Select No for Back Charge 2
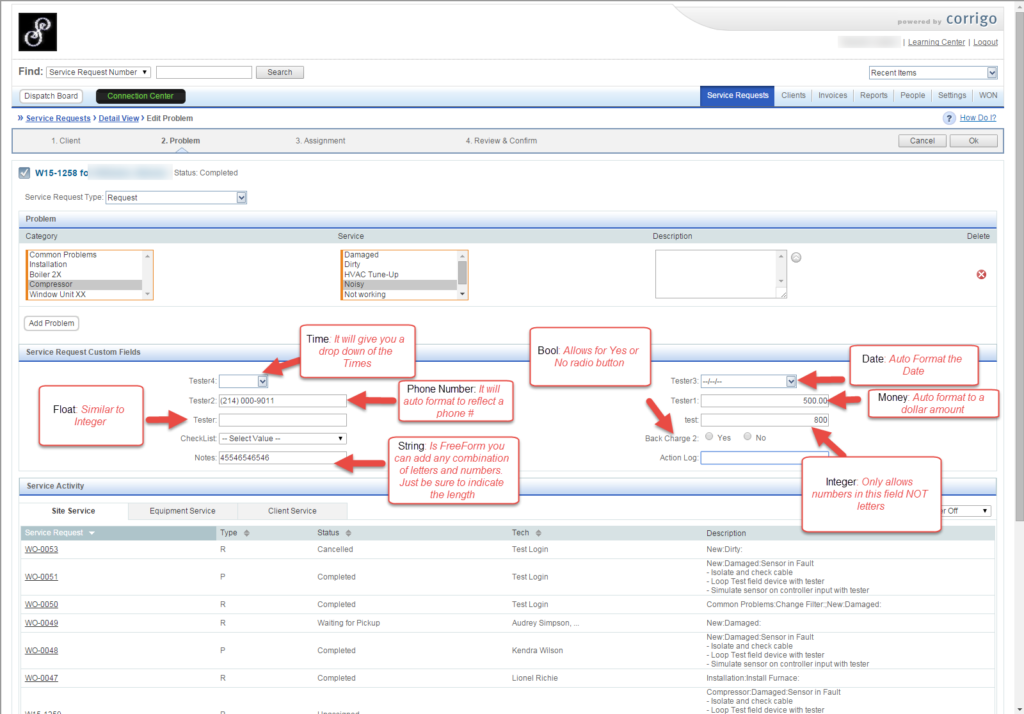This screenshot has width=1024, height=714. (747, 436)
